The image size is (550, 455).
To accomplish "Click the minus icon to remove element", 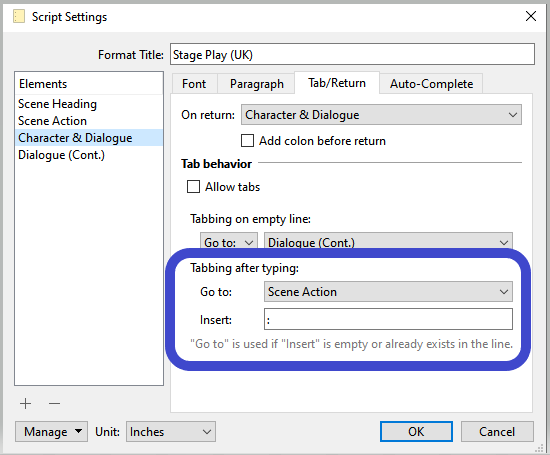I will pos(54,403).
